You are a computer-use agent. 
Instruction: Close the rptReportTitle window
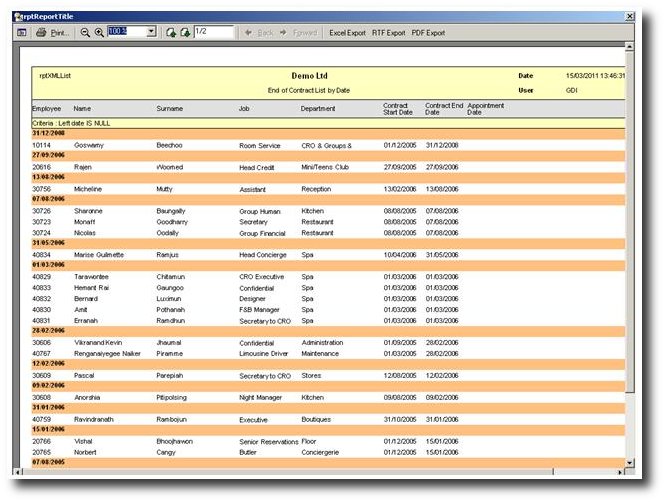(629, 16)
